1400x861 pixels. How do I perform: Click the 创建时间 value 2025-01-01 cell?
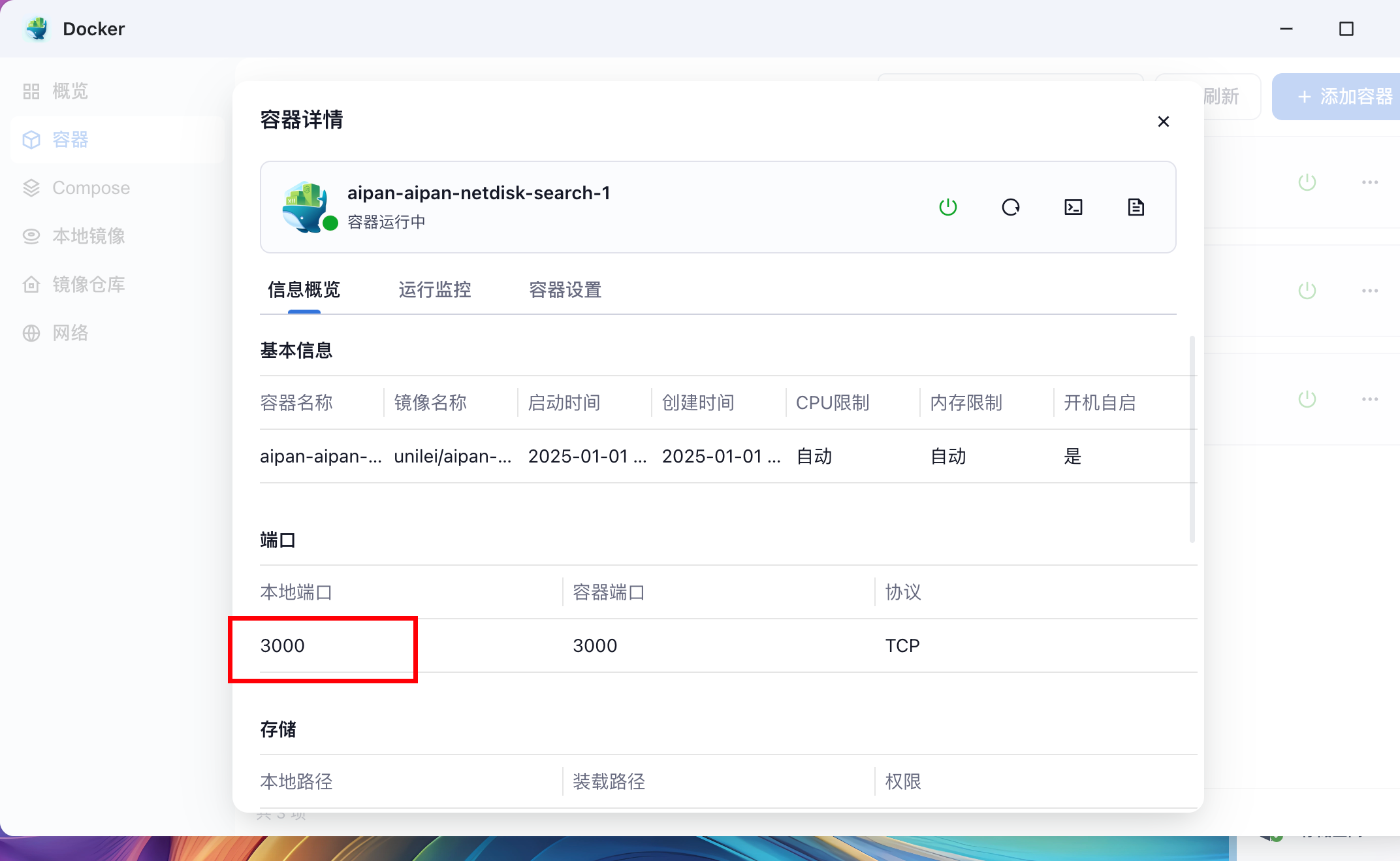(722, 456)
